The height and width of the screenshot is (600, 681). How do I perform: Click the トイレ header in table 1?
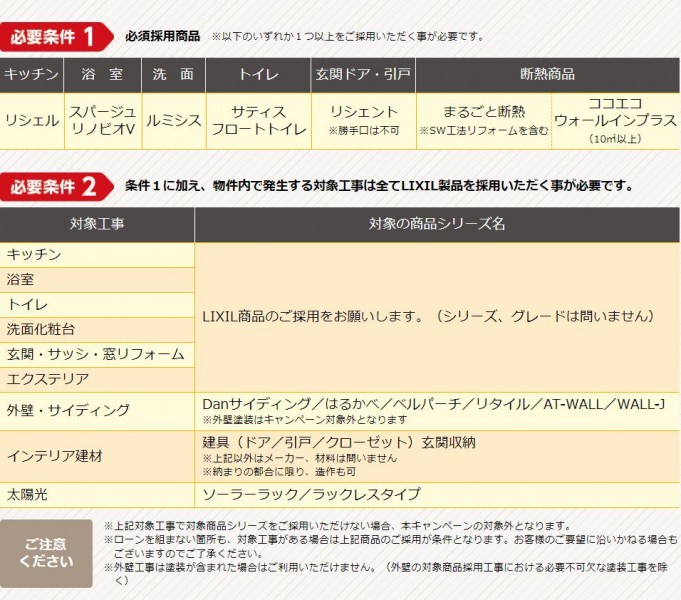click(x=258, y=75)
